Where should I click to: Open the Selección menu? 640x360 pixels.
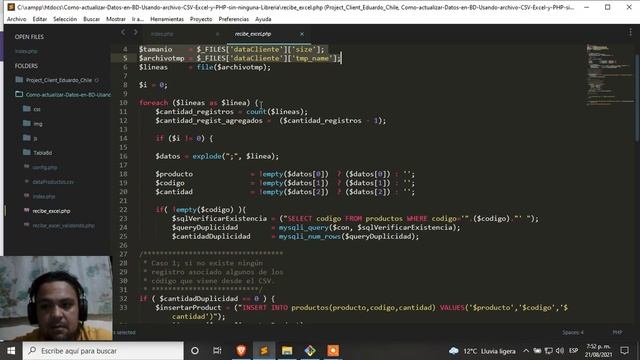click(65, 19)
